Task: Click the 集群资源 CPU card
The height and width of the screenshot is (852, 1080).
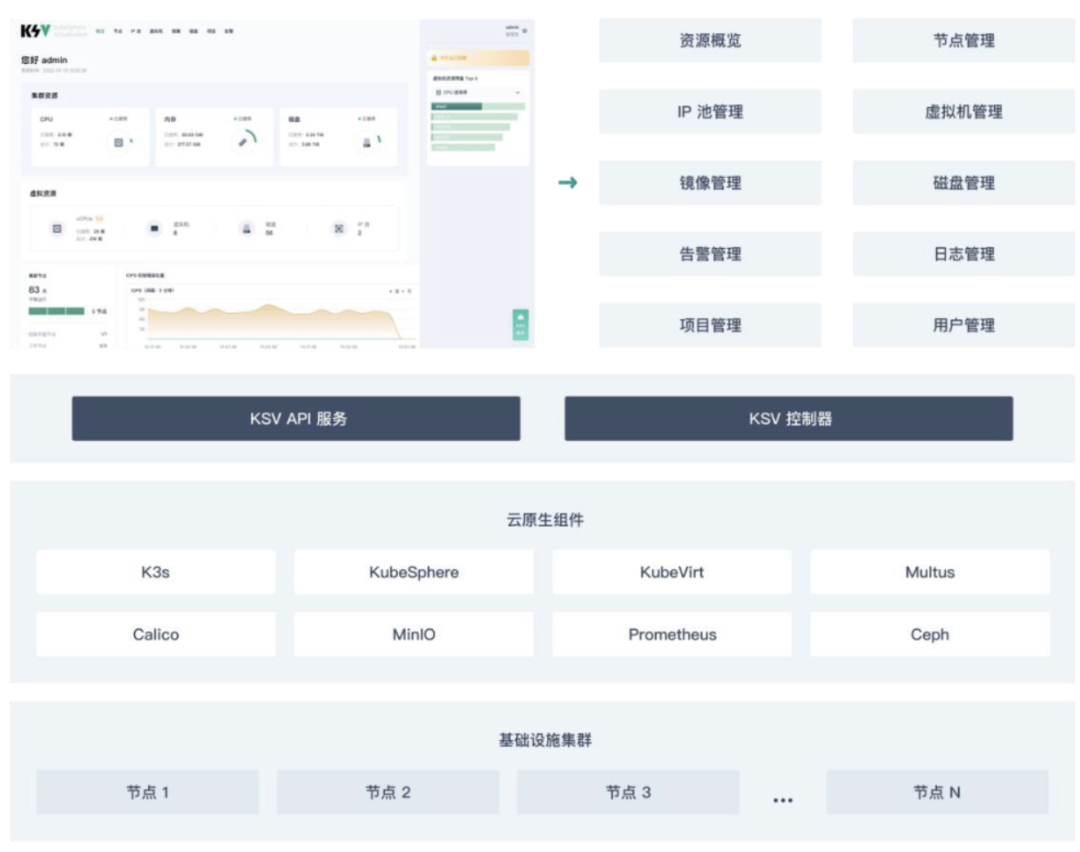Action: pos(90,136)
